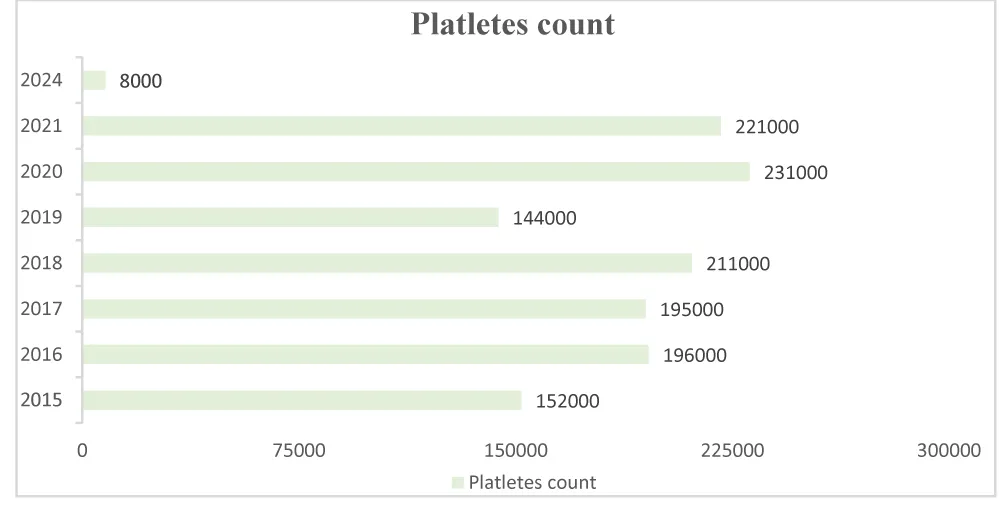
Task: Click the 2018 horizontal bar
Action: tap(387, 263)
